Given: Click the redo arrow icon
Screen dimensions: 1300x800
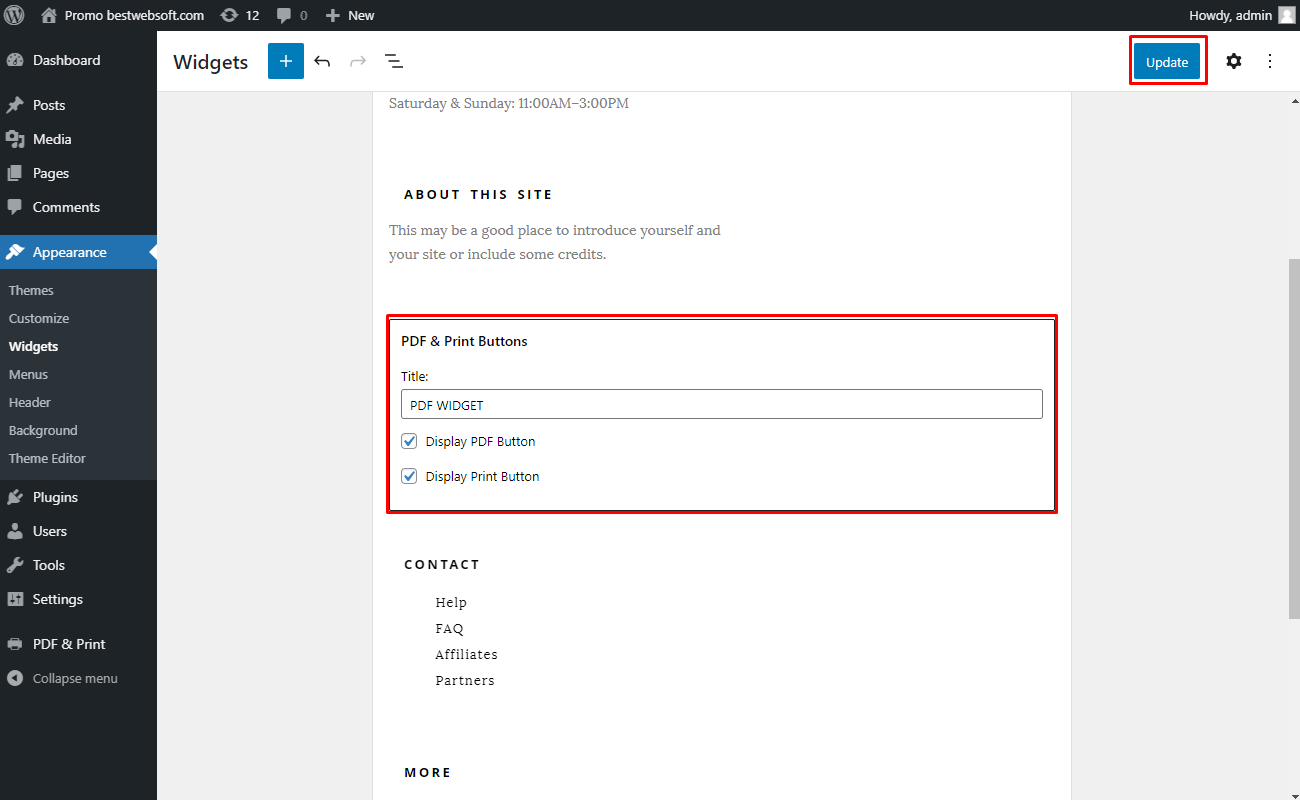Looking at the screenshot, I should click(x=358, y=61).
